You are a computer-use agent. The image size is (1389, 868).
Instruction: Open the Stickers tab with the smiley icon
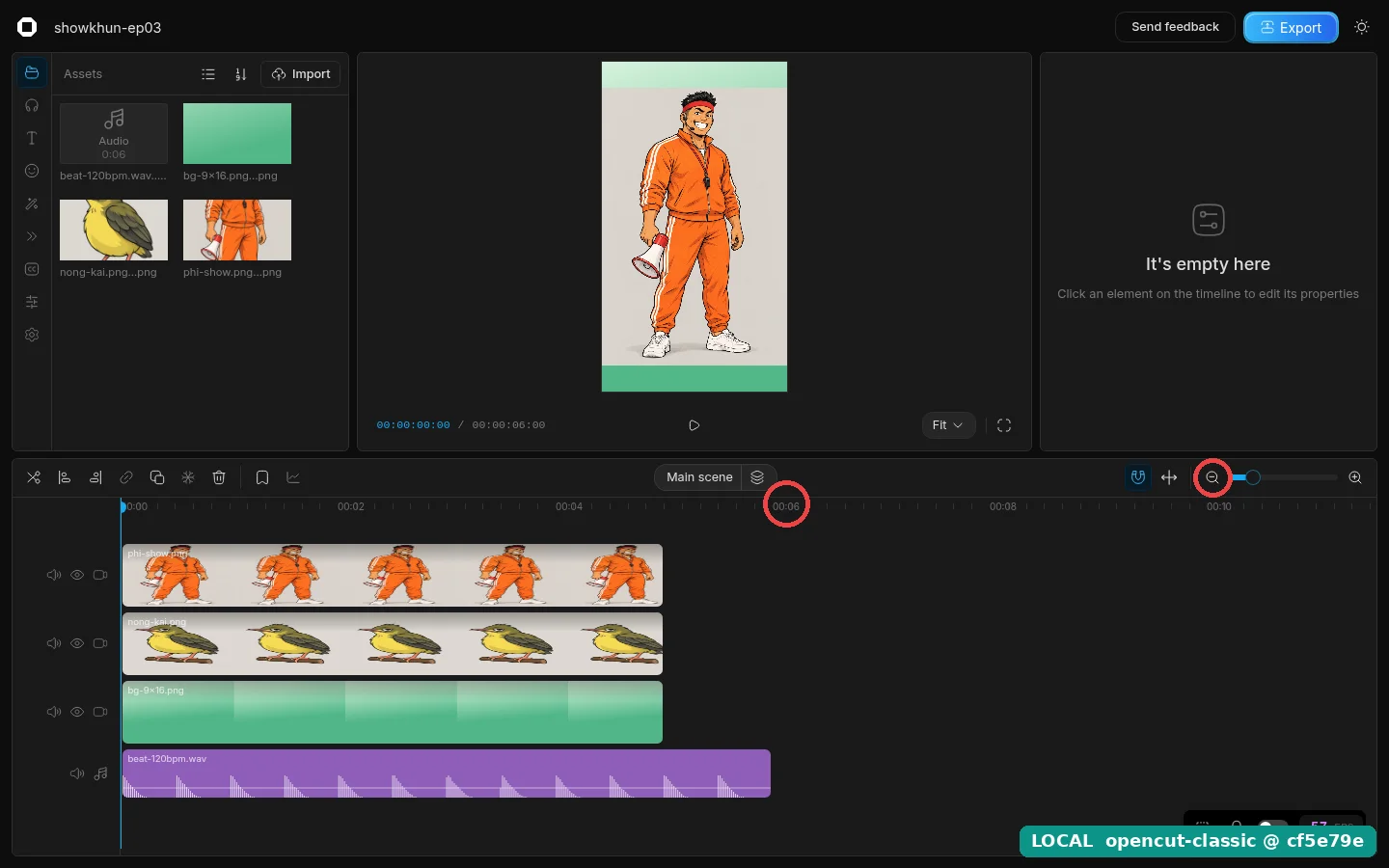(x=32, y=171)
